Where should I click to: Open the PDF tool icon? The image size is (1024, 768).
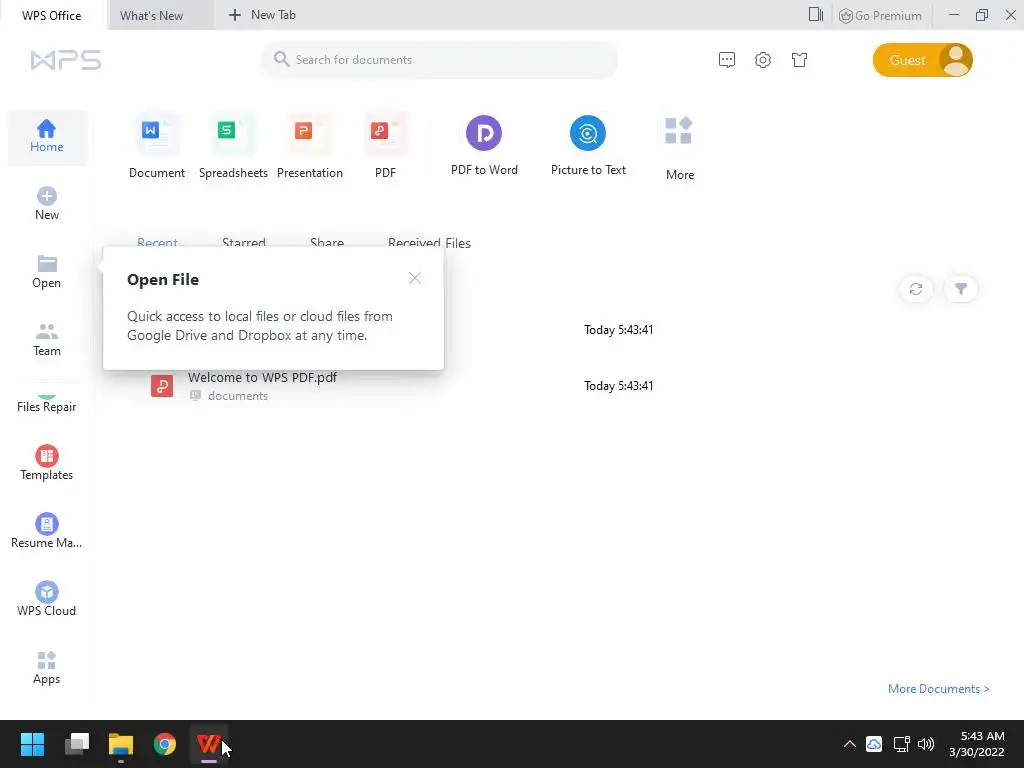[x=385, y=134]
